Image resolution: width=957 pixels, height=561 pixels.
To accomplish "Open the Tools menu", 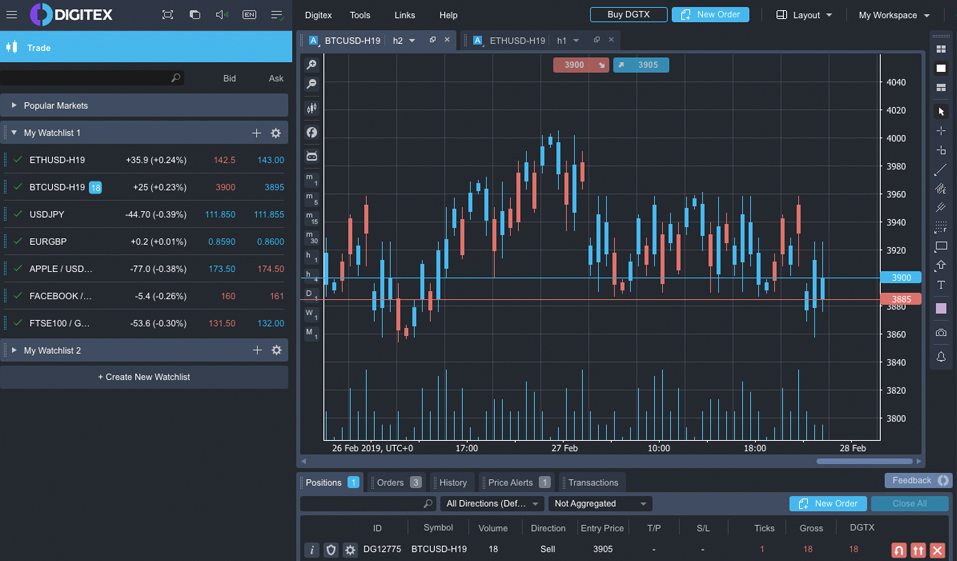I will [360, 15].
